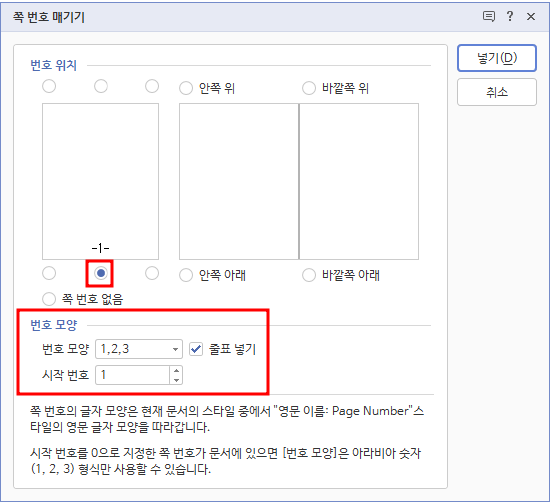Select top-center page number position radio
This screenshot has height=503, width=550.
[x=101, y=86]
